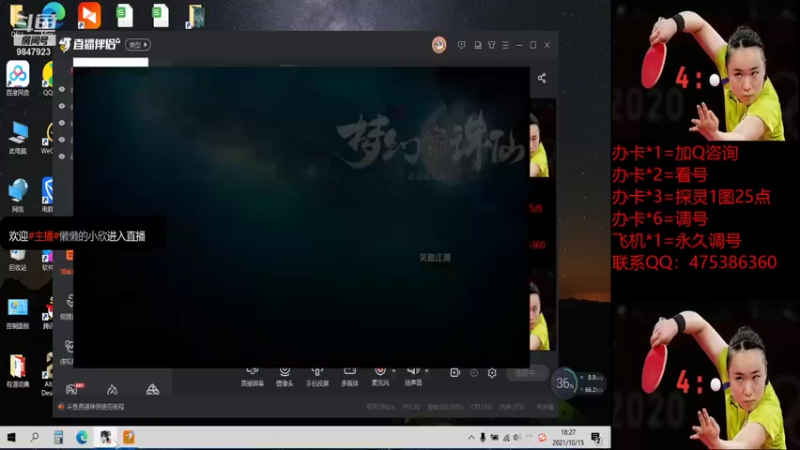Add a camera source (摄像头)
The width and height of the screenshot is (800, 450).
[x=285, y=377]
